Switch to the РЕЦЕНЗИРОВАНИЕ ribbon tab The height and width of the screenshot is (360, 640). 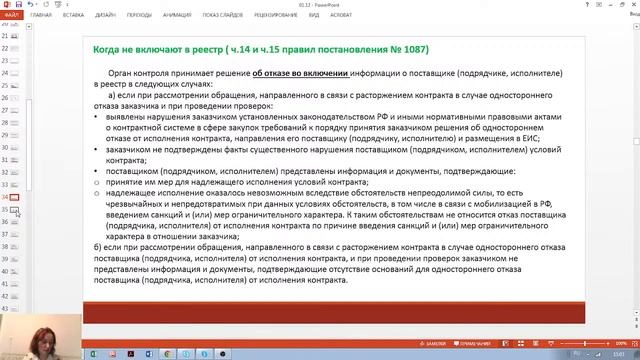(x=276, y=15)
